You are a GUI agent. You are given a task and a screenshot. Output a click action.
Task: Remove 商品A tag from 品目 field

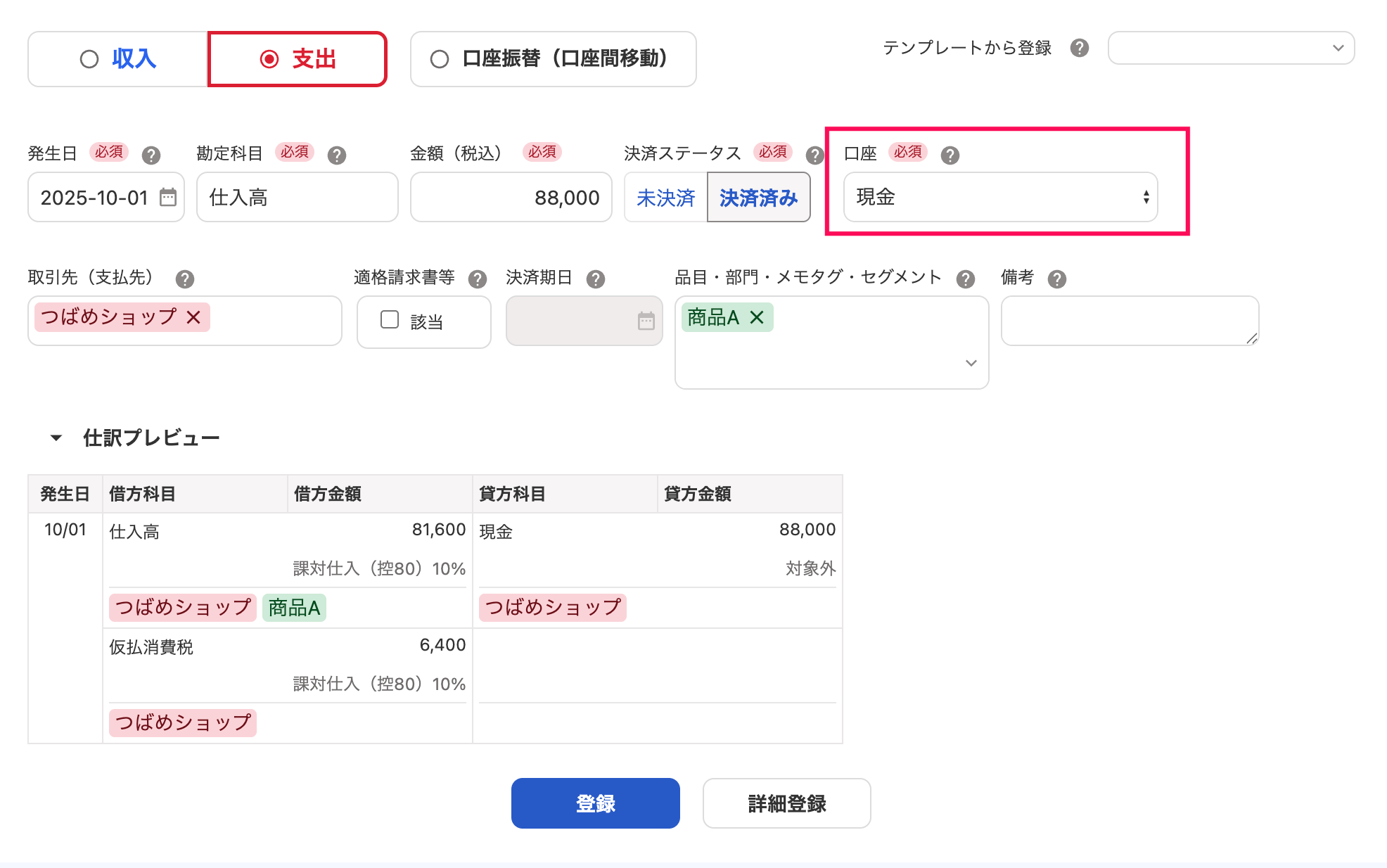click(x=757, y=317)
